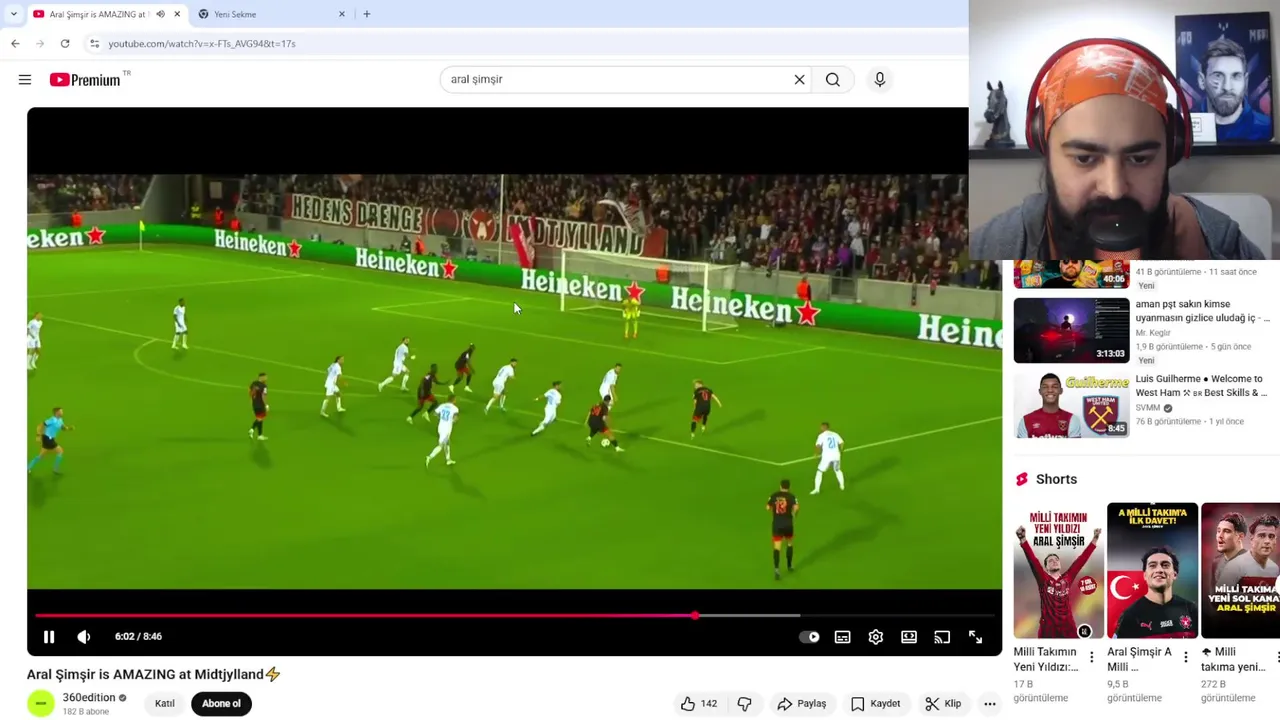Viewport: 1280px width, 720px height.
Task: Open Luis Guilherme Welcome to West Ham title
Action: pos(1201,386)
